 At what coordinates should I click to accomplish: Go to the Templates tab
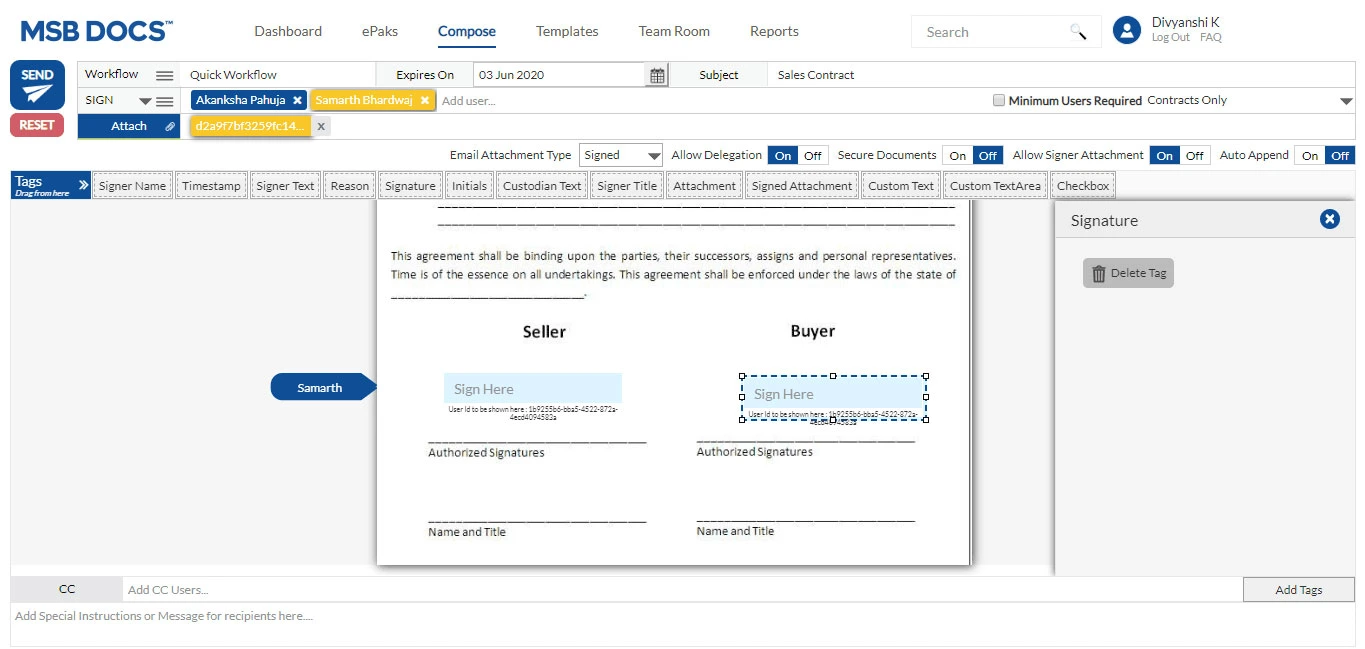pos(566,31)
